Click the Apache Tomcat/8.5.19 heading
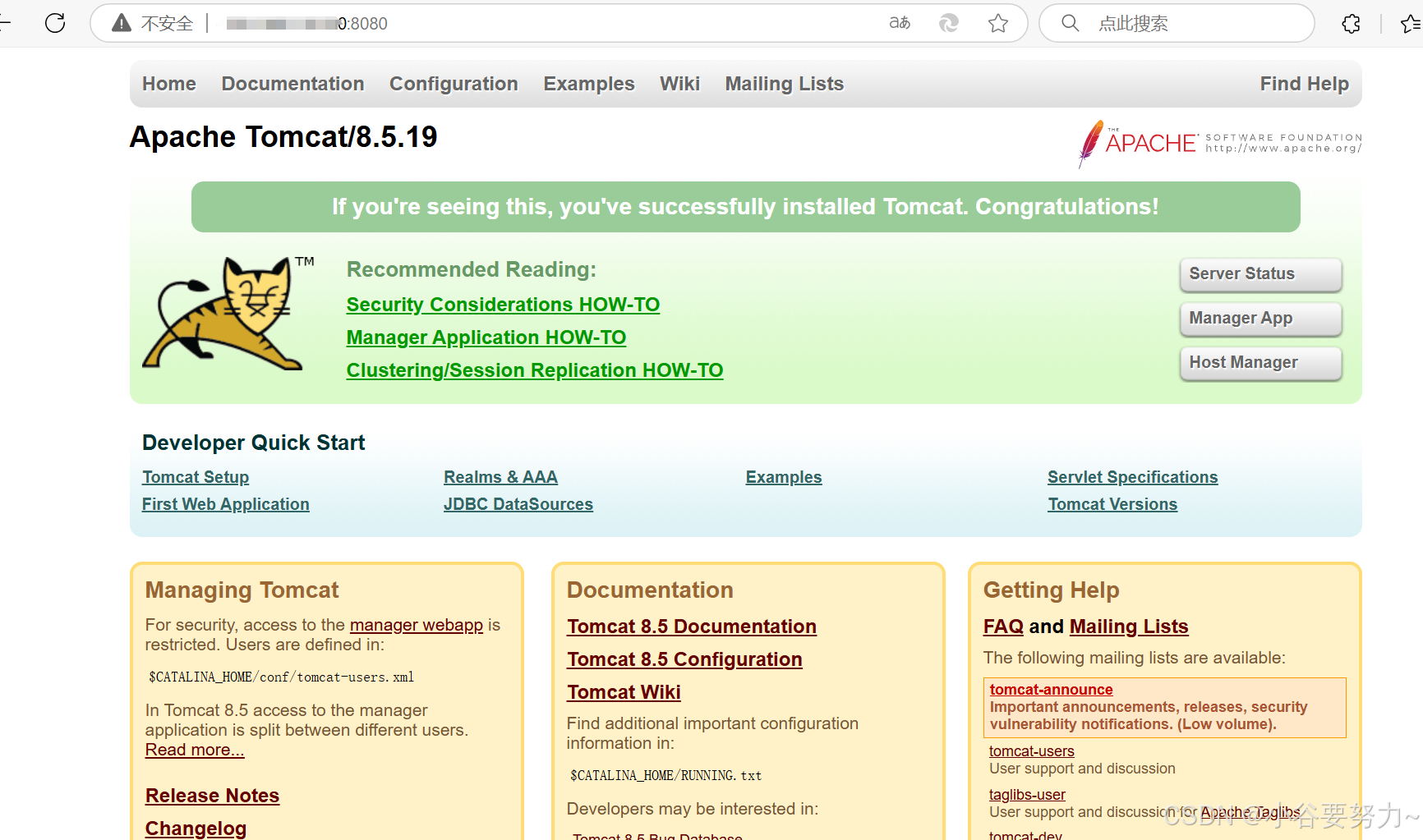Screen dimensions: 1423x840 283,137
